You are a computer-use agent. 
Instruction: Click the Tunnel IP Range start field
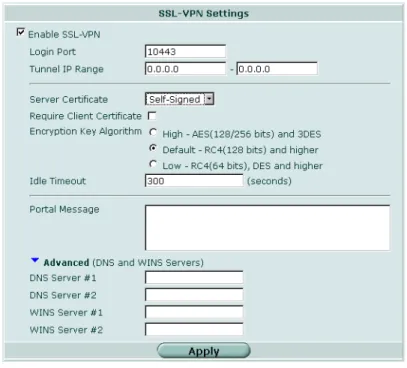pos(185,69)
